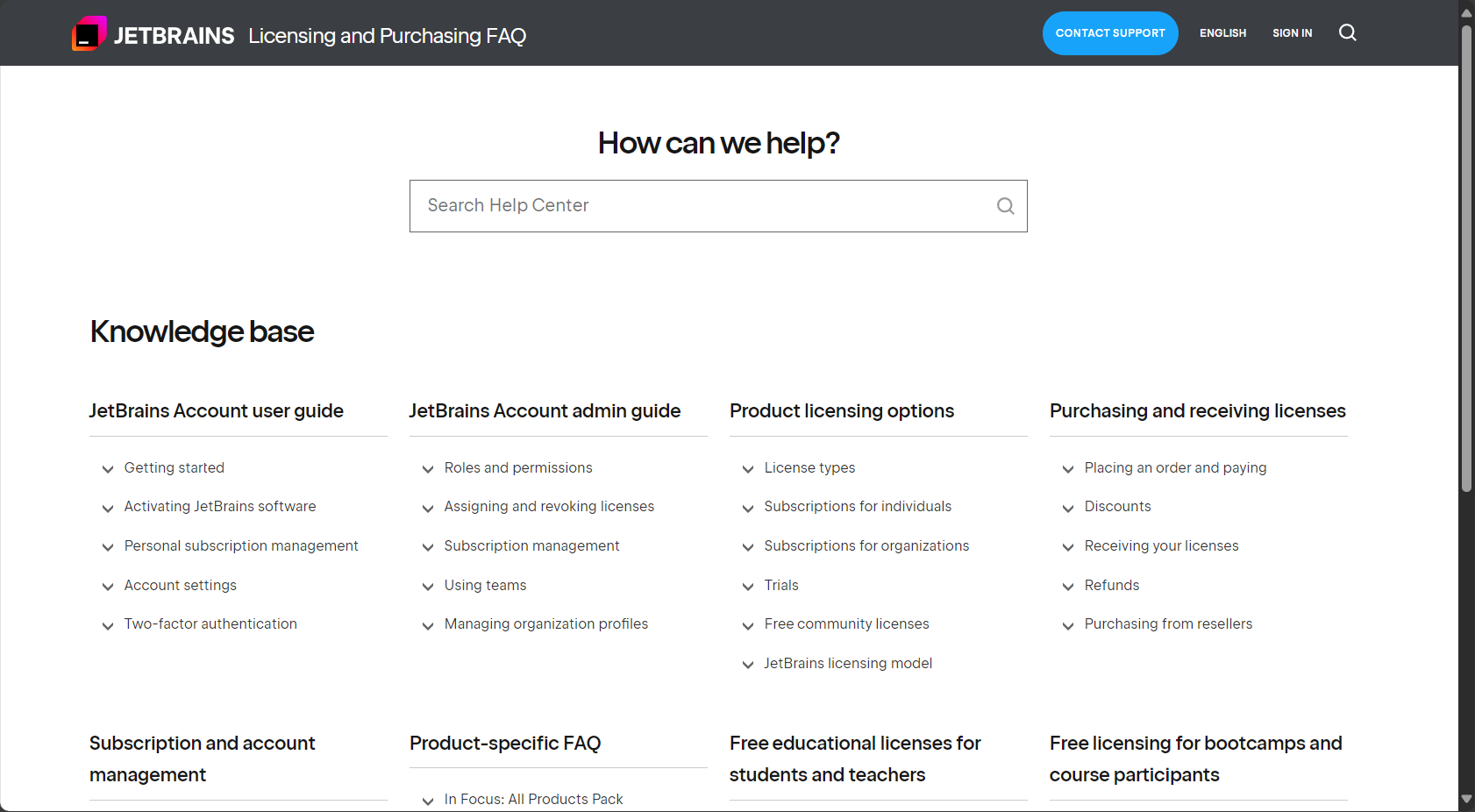
Task: Click the scrollbar down arrow
Action: tap(1466, 800)
